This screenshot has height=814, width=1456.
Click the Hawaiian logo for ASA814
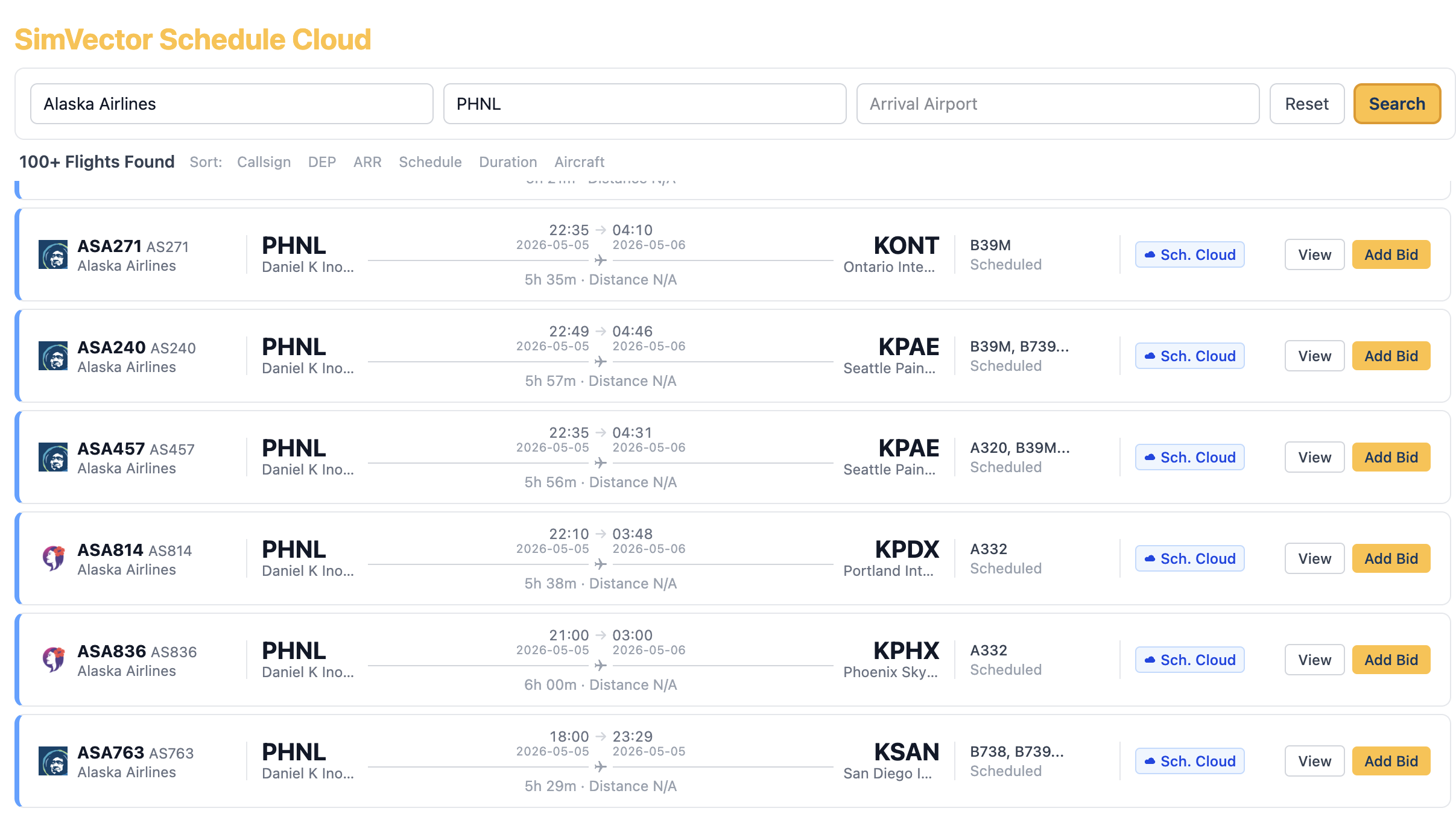(53, 559)
